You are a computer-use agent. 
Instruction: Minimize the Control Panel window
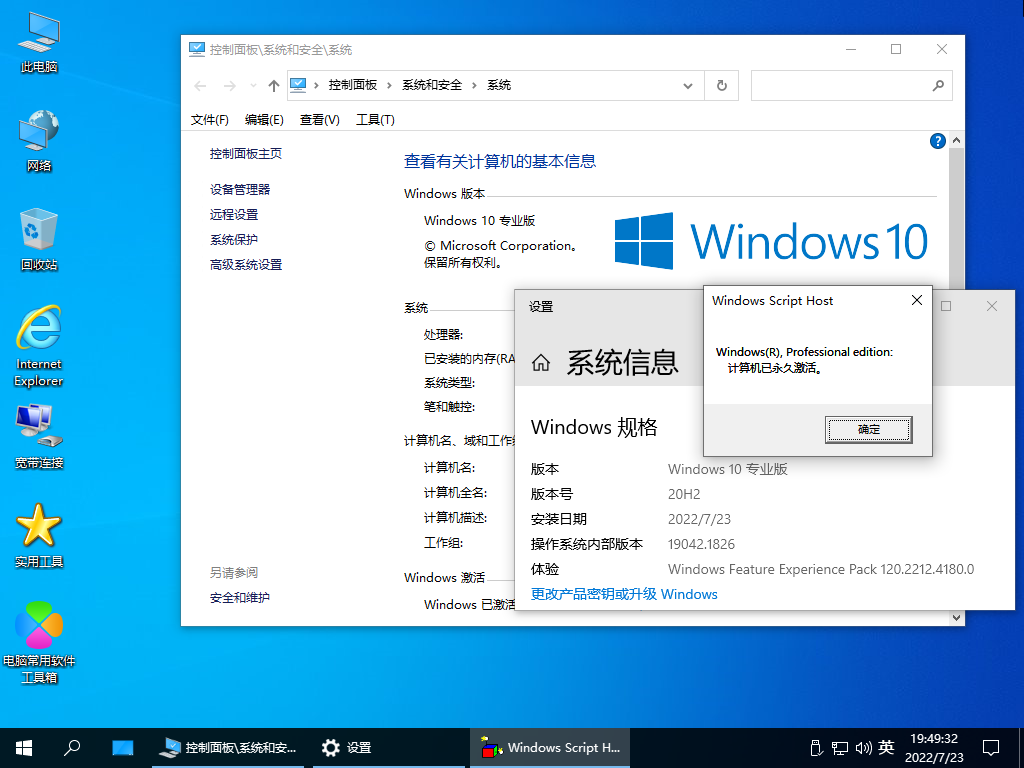851,50
